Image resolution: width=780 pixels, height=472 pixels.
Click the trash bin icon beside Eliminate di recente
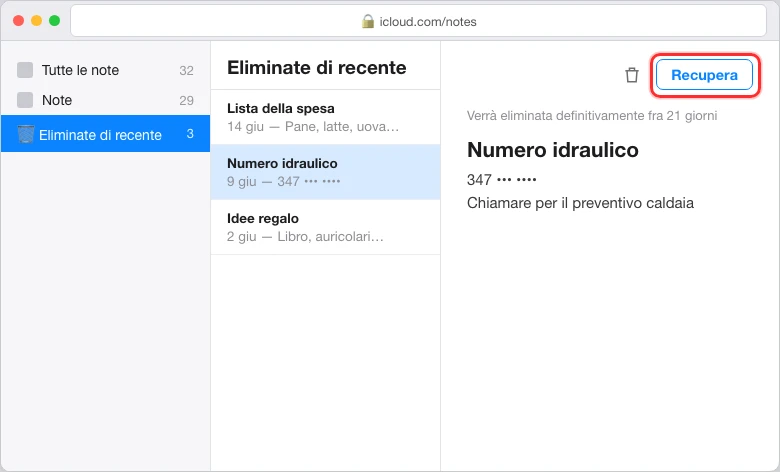(26, 134)
